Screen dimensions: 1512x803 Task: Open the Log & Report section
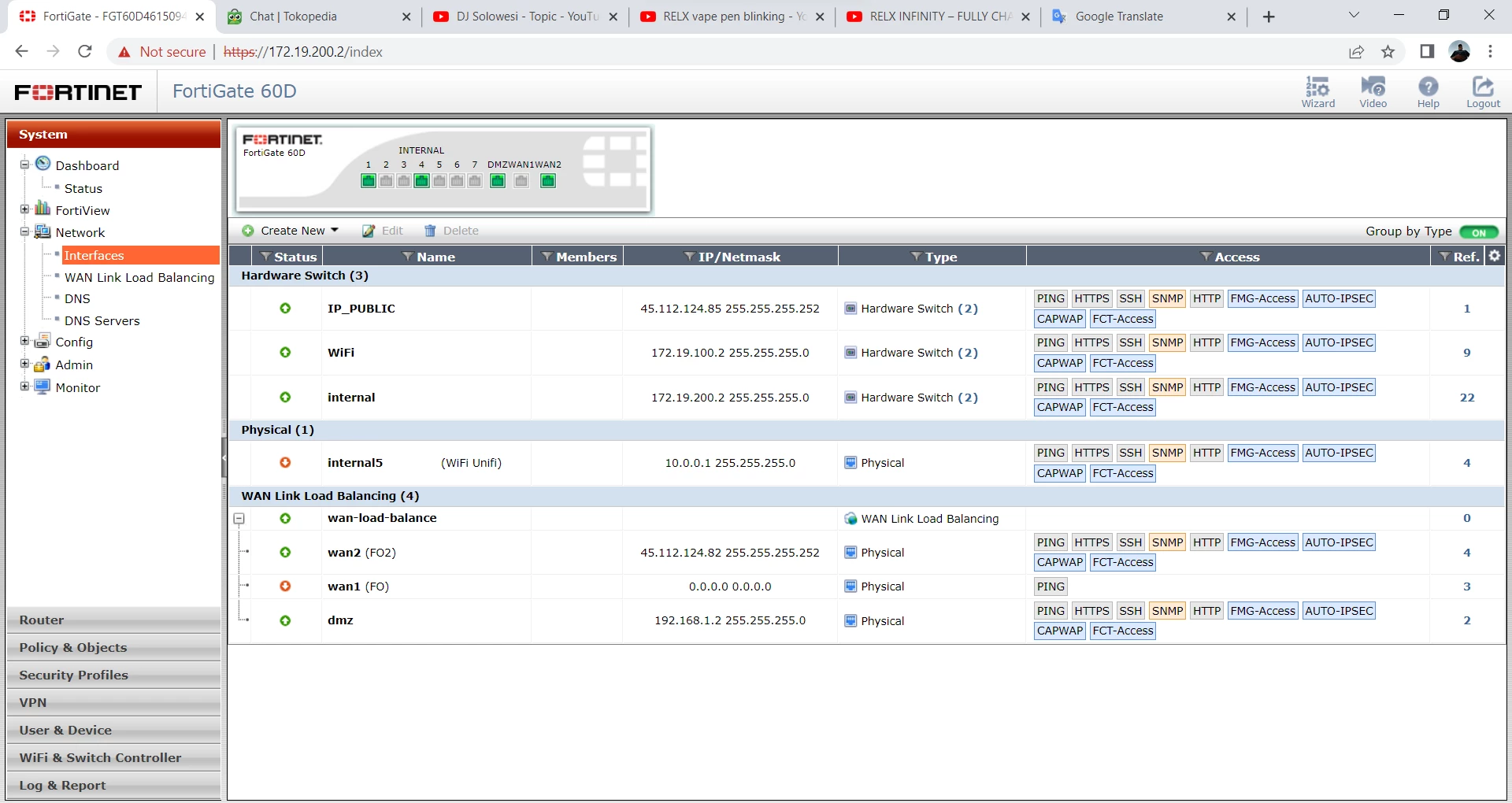tap(113, 786)
